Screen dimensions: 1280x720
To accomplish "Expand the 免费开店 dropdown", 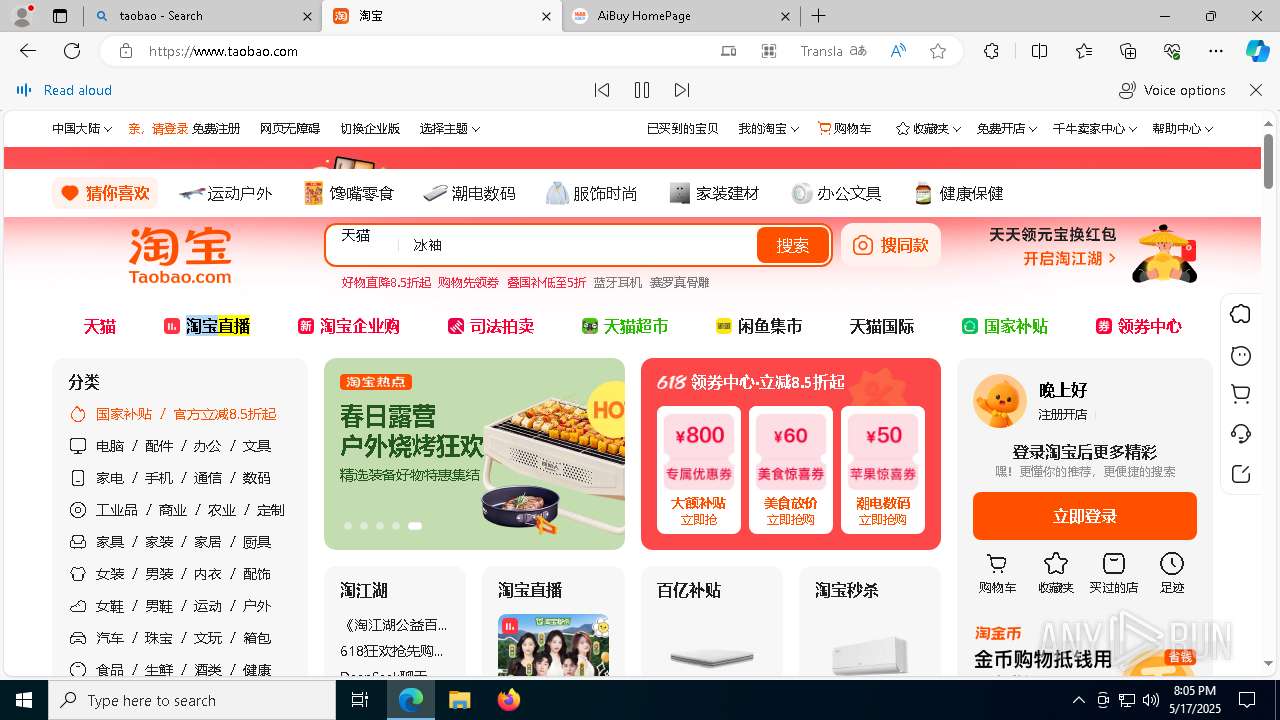I will pos(1006,129).
